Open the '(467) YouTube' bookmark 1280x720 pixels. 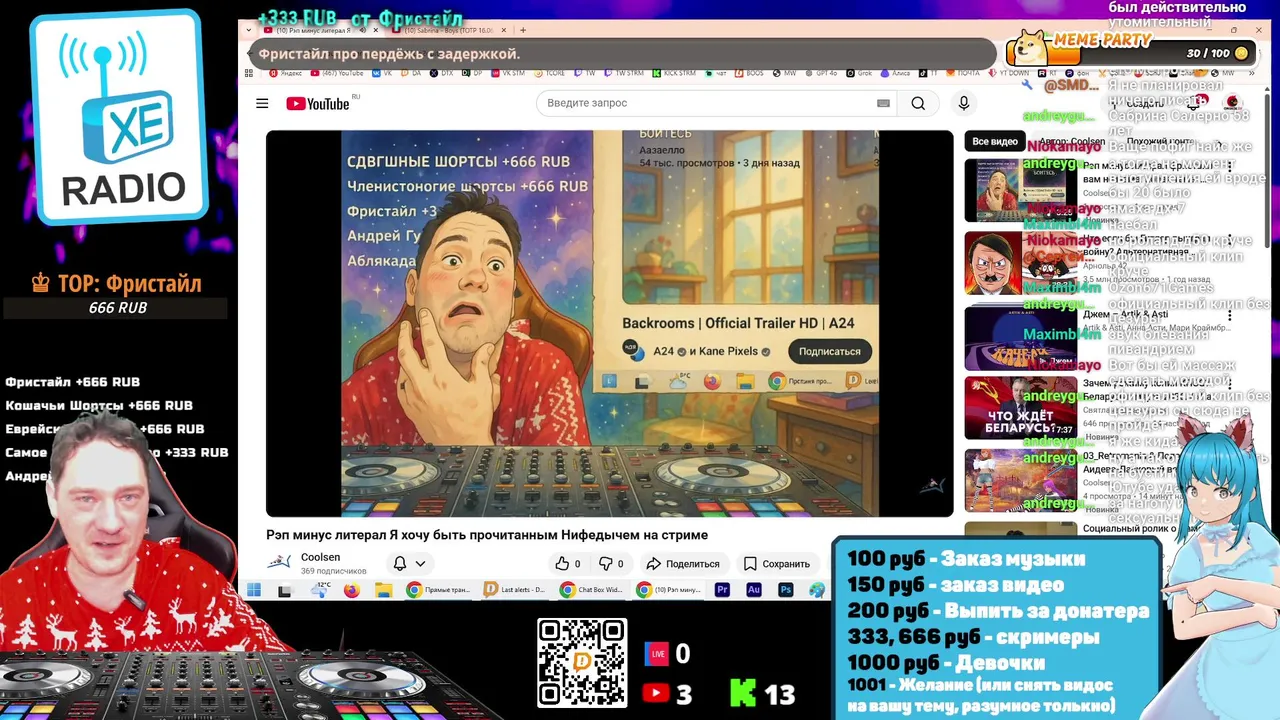(x=338, y=73)
